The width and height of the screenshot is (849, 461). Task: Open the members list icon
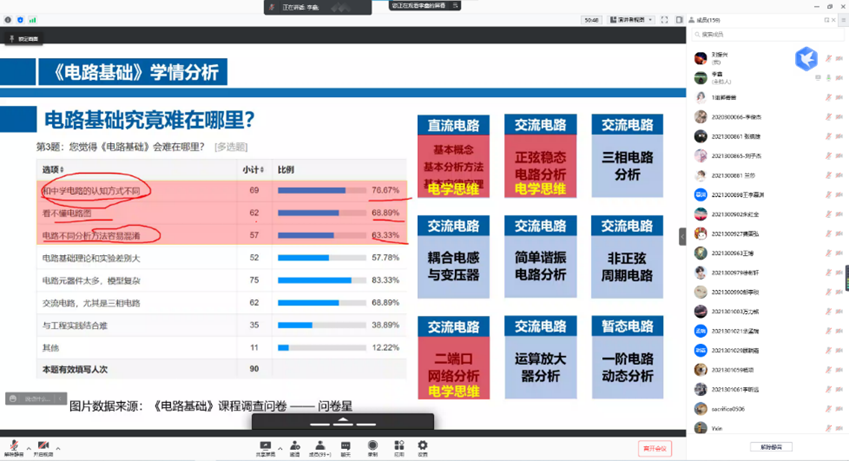(320, 448)
